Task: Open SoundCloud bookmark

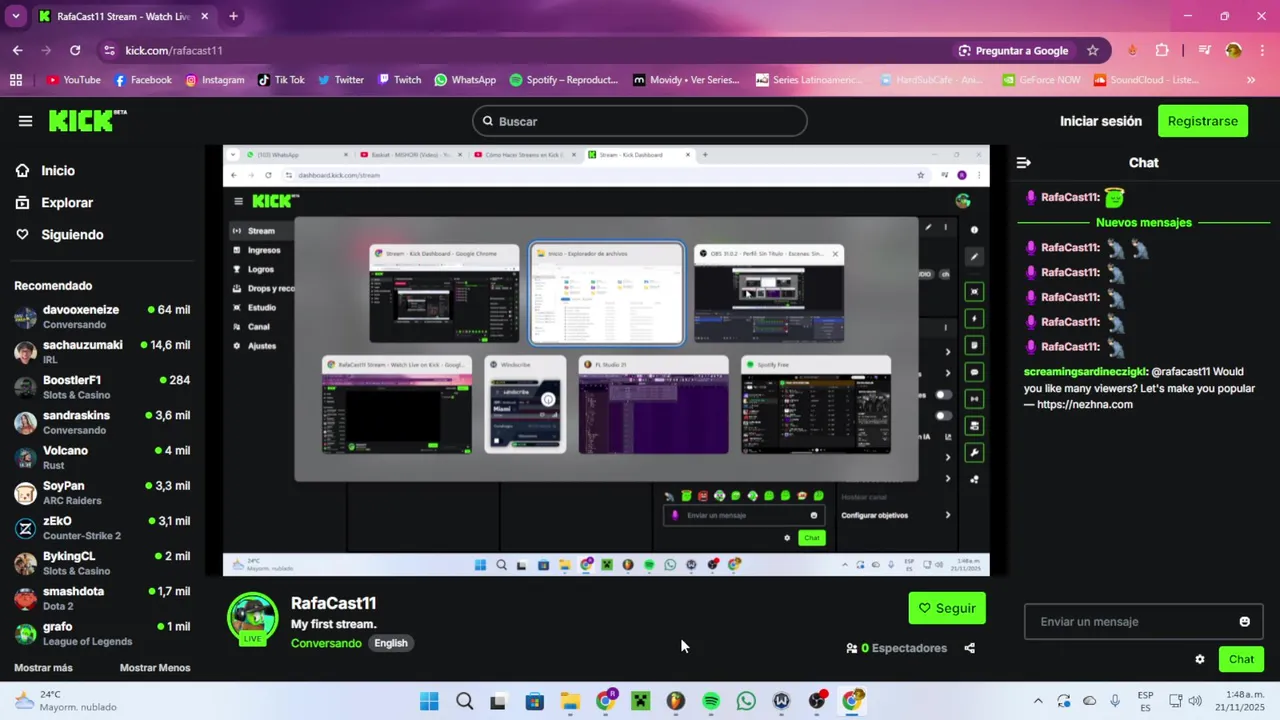Action: [x=1145, y=80]
